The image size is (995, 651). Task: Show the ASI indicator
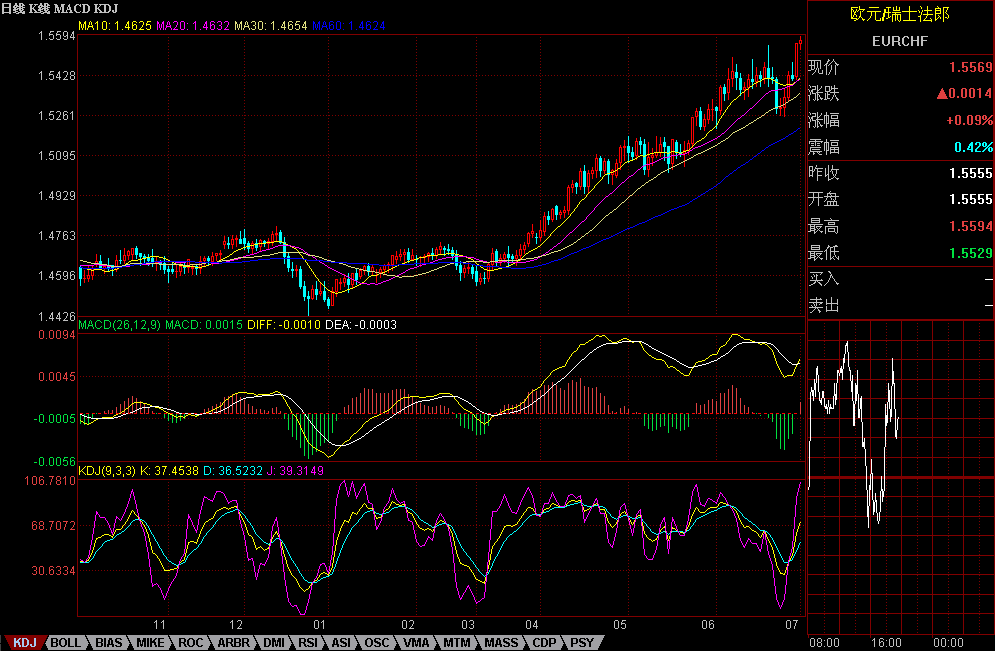coord(342,643)
